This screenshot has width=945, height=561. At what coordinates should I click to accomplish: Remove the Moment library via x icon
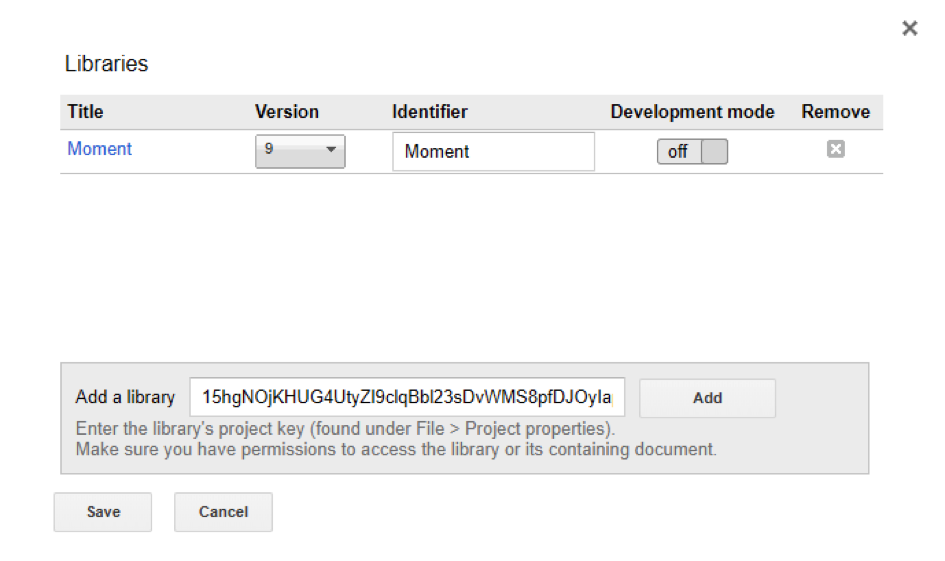(835, 149)
